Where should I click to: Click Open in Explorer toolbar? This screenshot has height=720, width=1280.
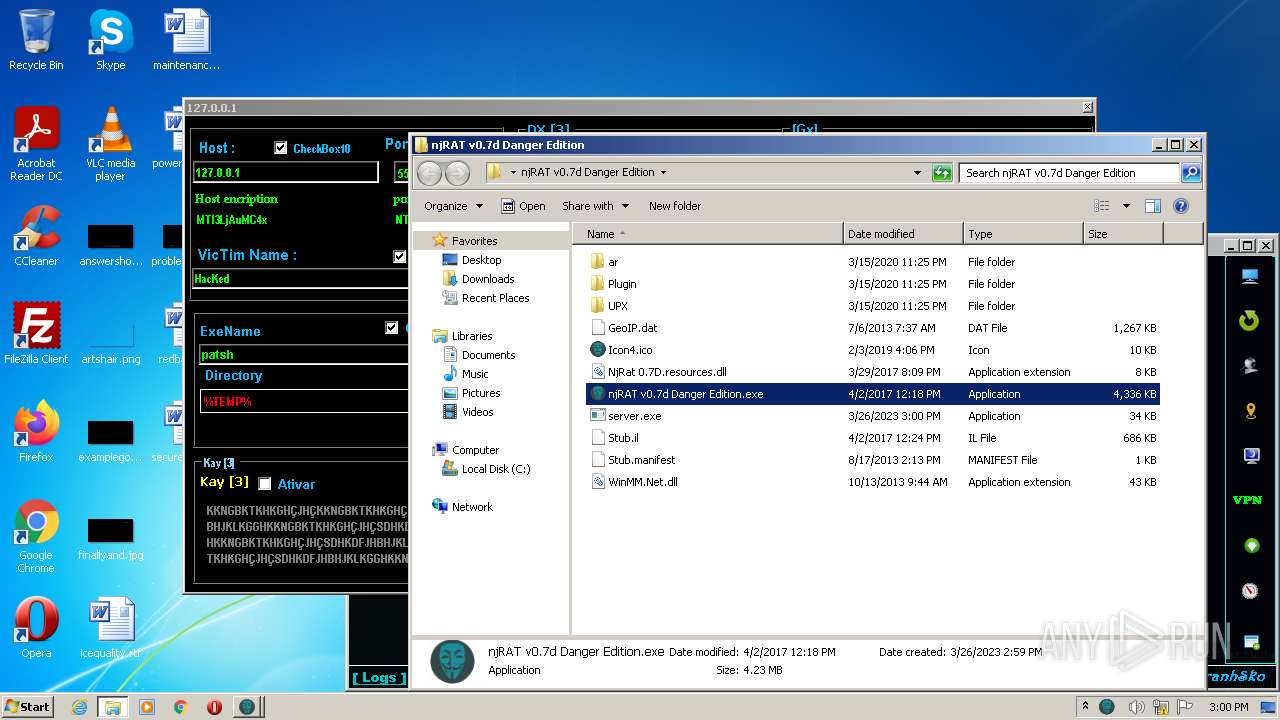[523, 206]
